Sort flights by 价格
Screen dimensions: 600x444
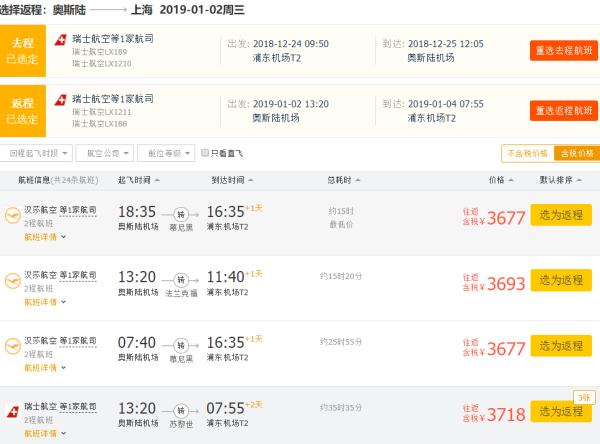point(501,180)
